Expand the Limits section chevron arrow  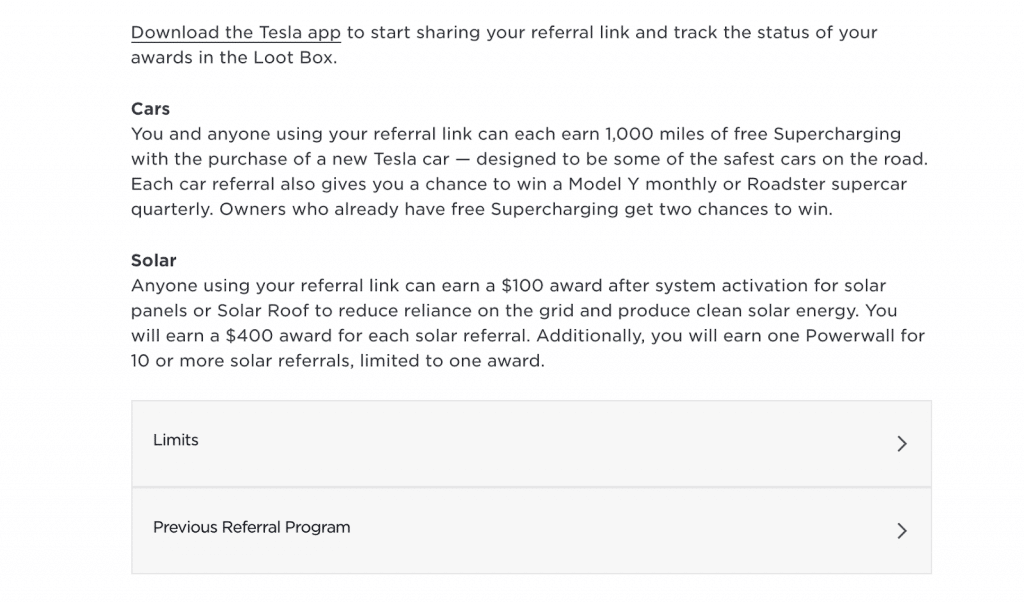[x=902, y=444]
